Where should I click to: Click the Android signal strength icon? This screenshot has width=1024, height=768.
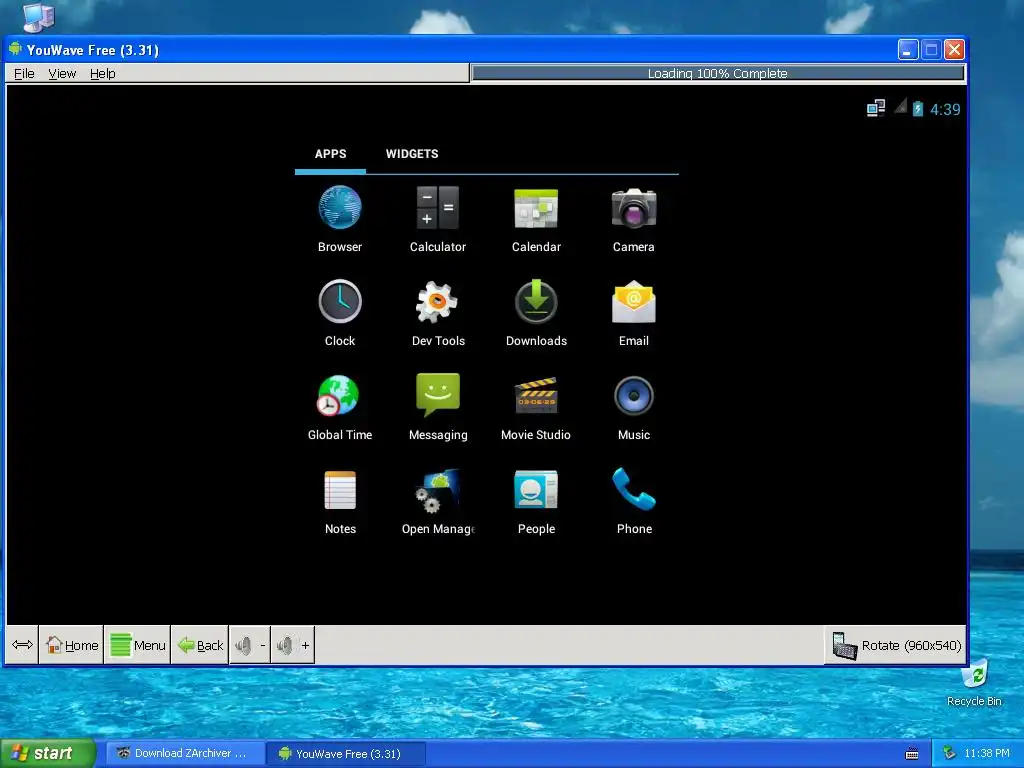(x=901, y=106)
